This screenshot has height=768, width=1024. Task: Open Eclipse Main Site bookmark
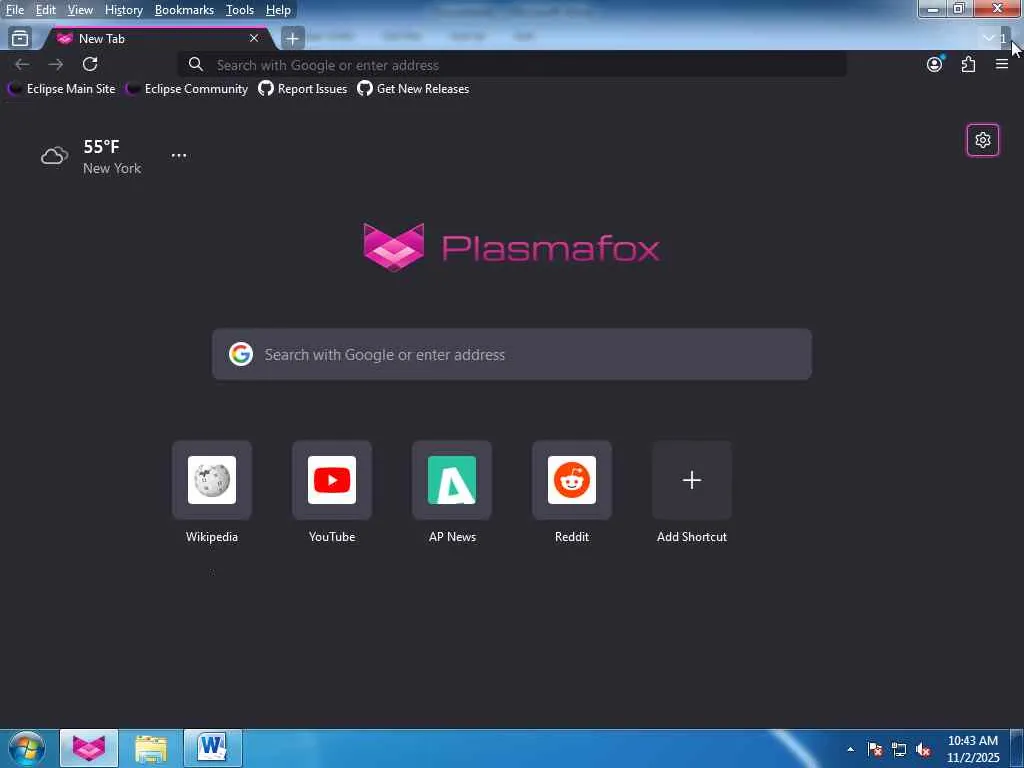[x=62, y=89]
